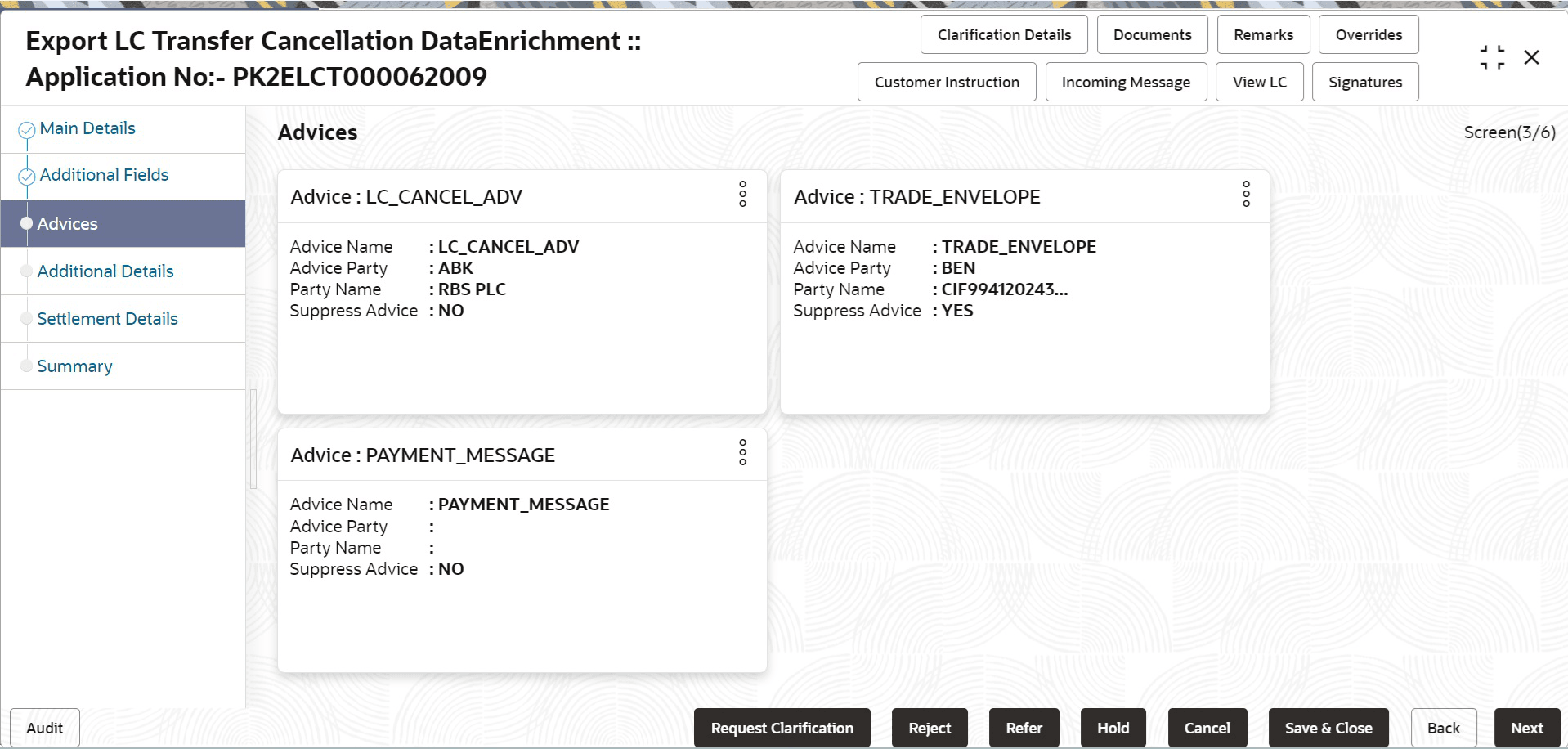Open Clarification Details
This screenshot has width=1568, height=749.
[x=1004, y=35]
